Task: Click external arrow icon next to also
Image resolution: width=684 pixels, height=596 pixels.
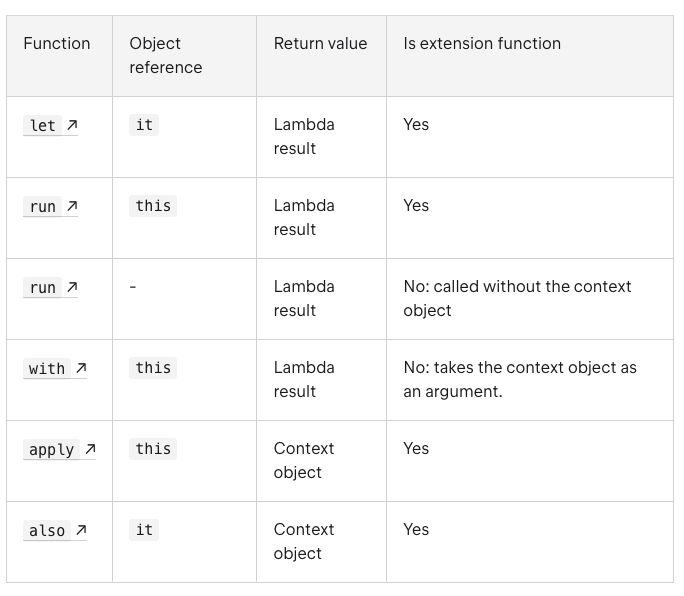Action: [81, 530]
